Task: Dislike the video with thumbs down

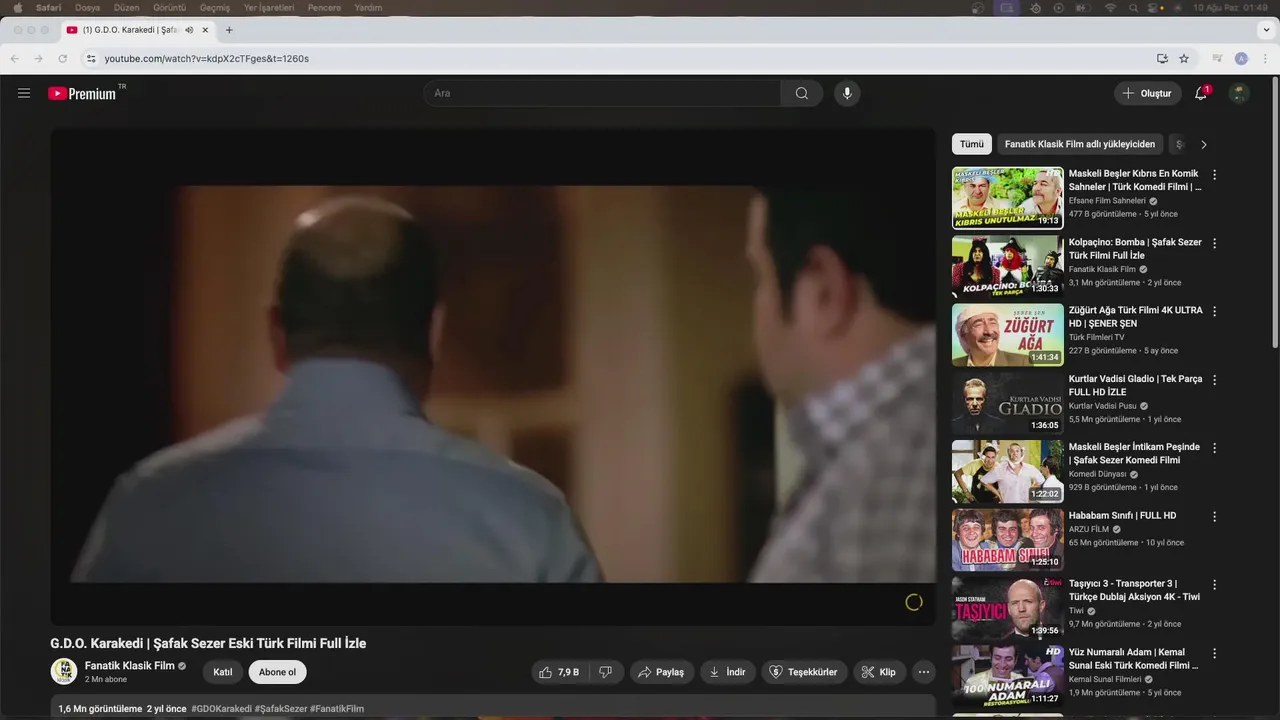Action: pos(606,672)
